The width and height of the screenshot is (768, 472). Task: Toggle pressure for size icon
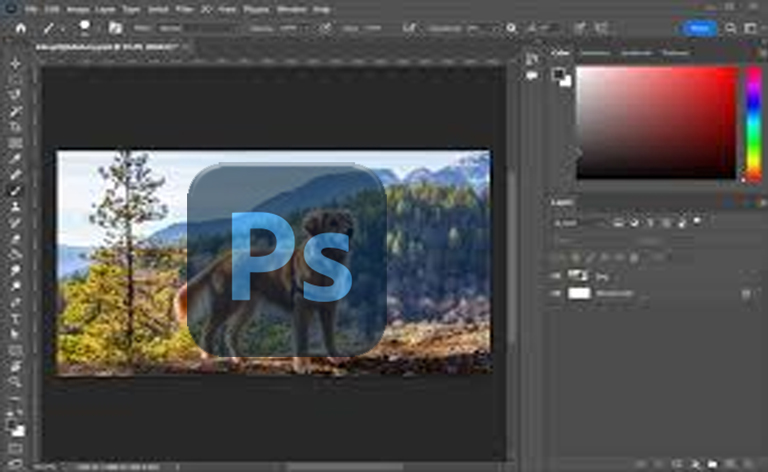579,28
